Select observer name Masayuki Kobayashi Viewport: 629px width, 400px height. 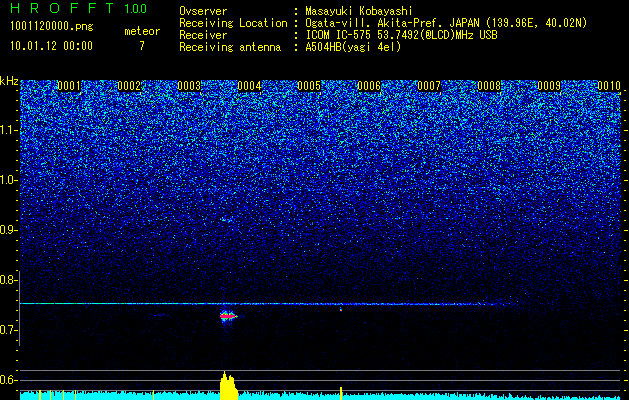(359, 11)
